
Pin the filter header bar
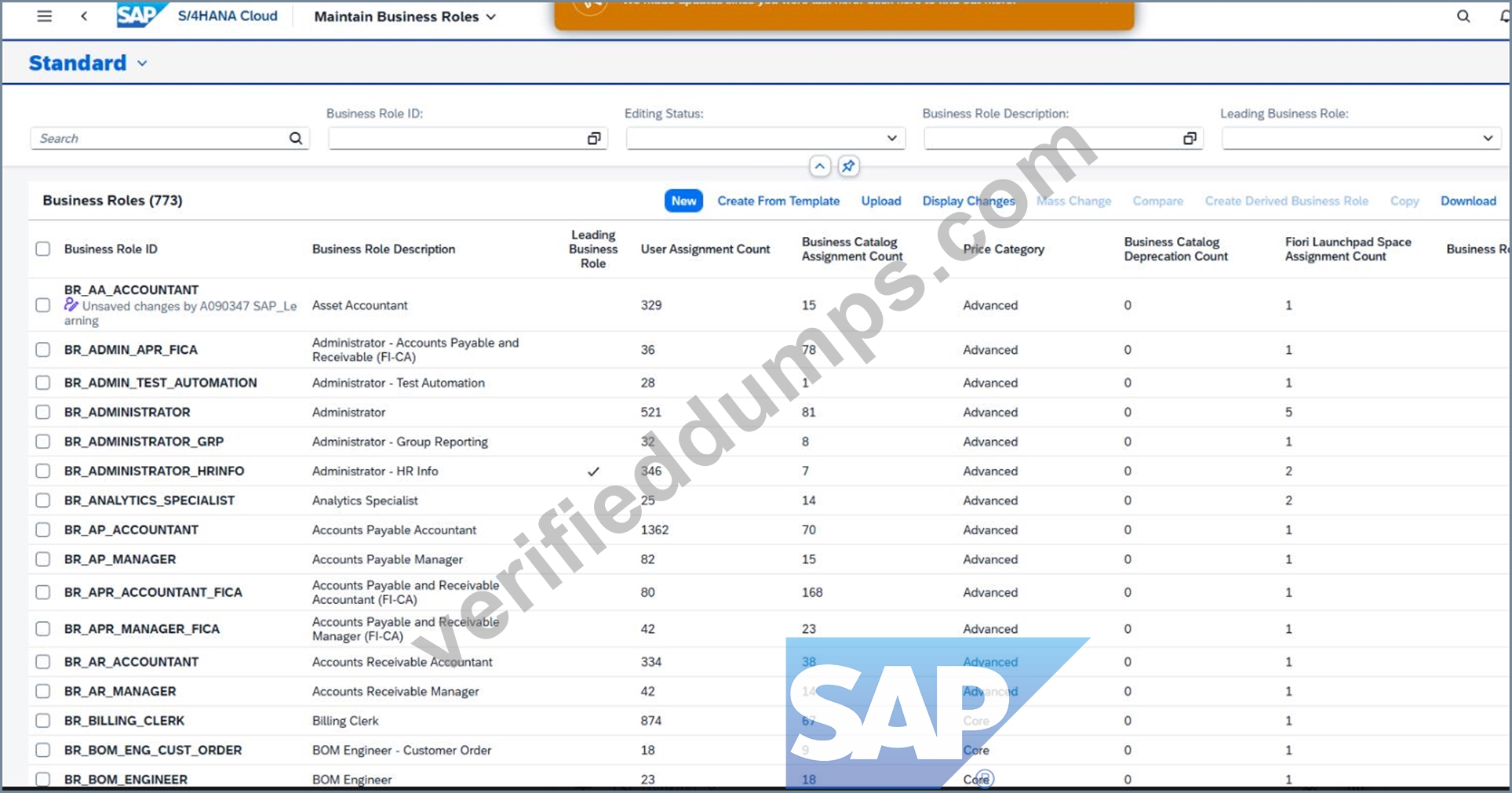point(848,166)
